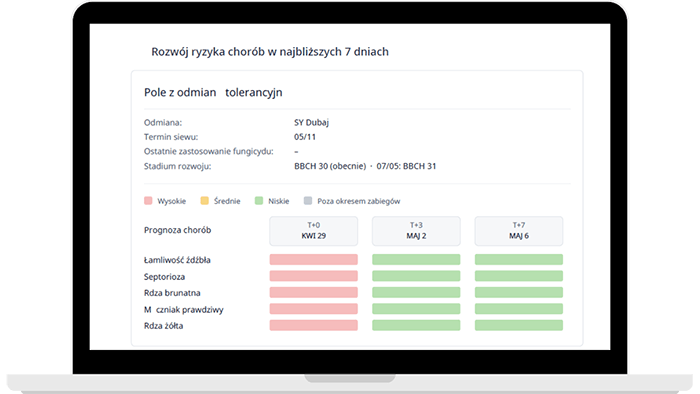Click Septorioza risk bar for MAJ 6

pos(519,276)
